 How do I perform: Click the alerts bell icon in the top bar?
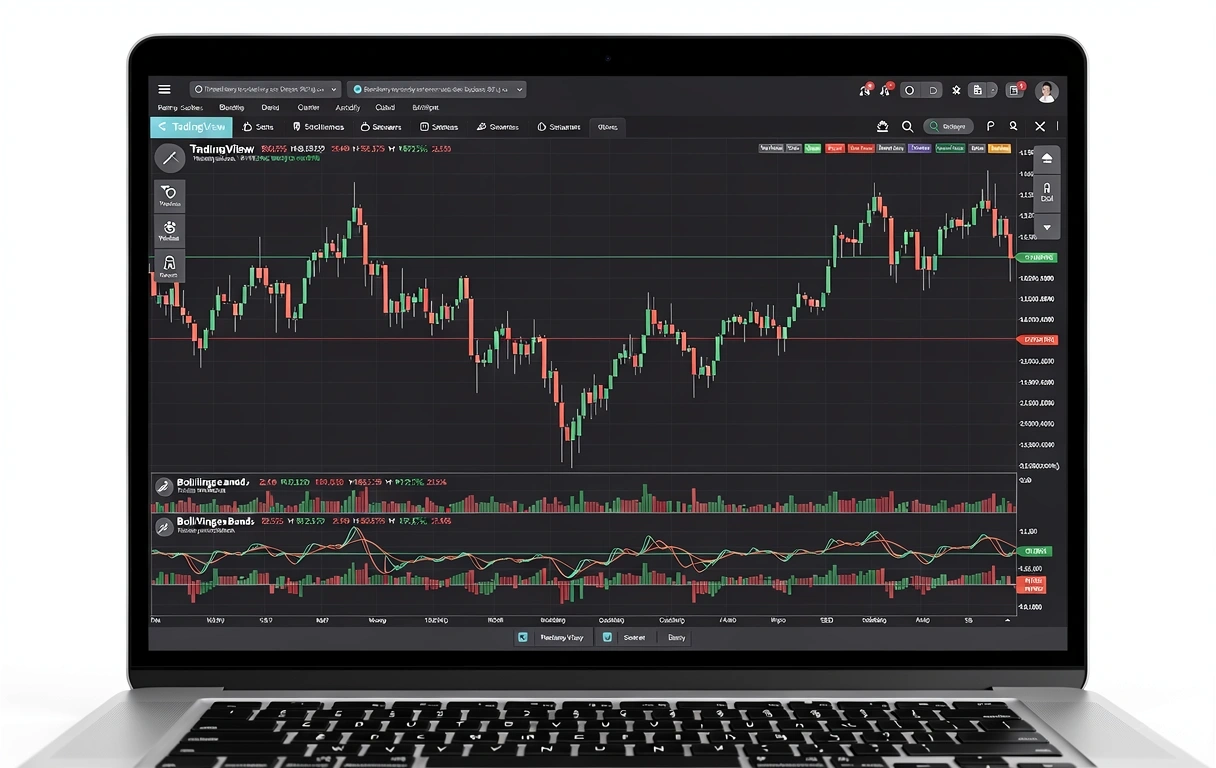[x=866, y=90]
